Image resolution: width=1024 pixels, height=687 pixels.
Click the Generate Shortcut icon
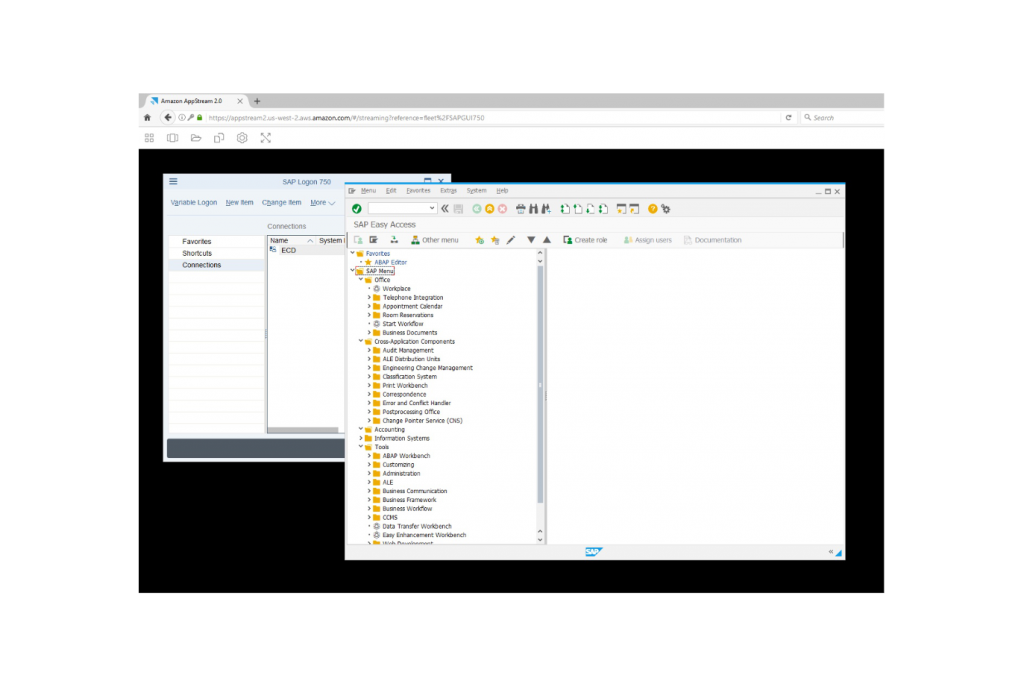(634, 209)
